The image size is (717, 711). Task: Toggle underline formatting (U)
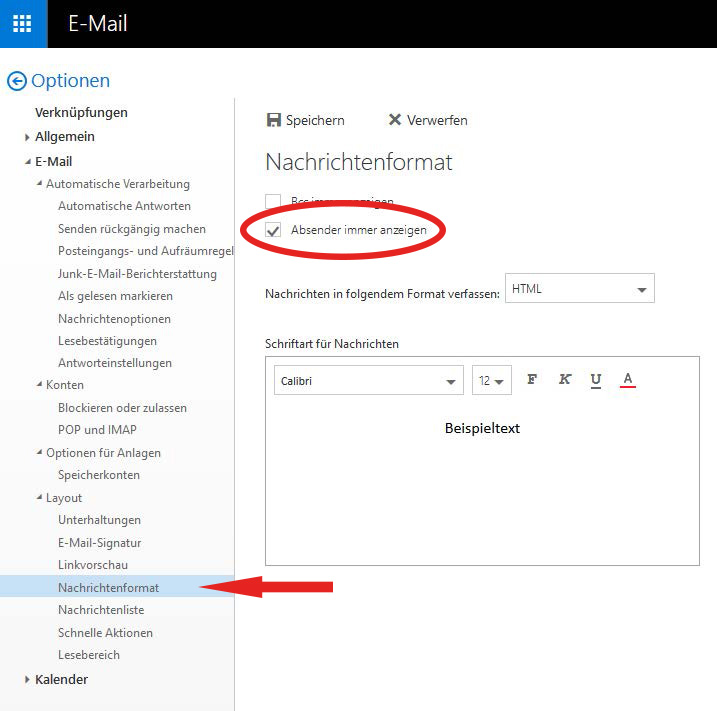coord(596,379)
